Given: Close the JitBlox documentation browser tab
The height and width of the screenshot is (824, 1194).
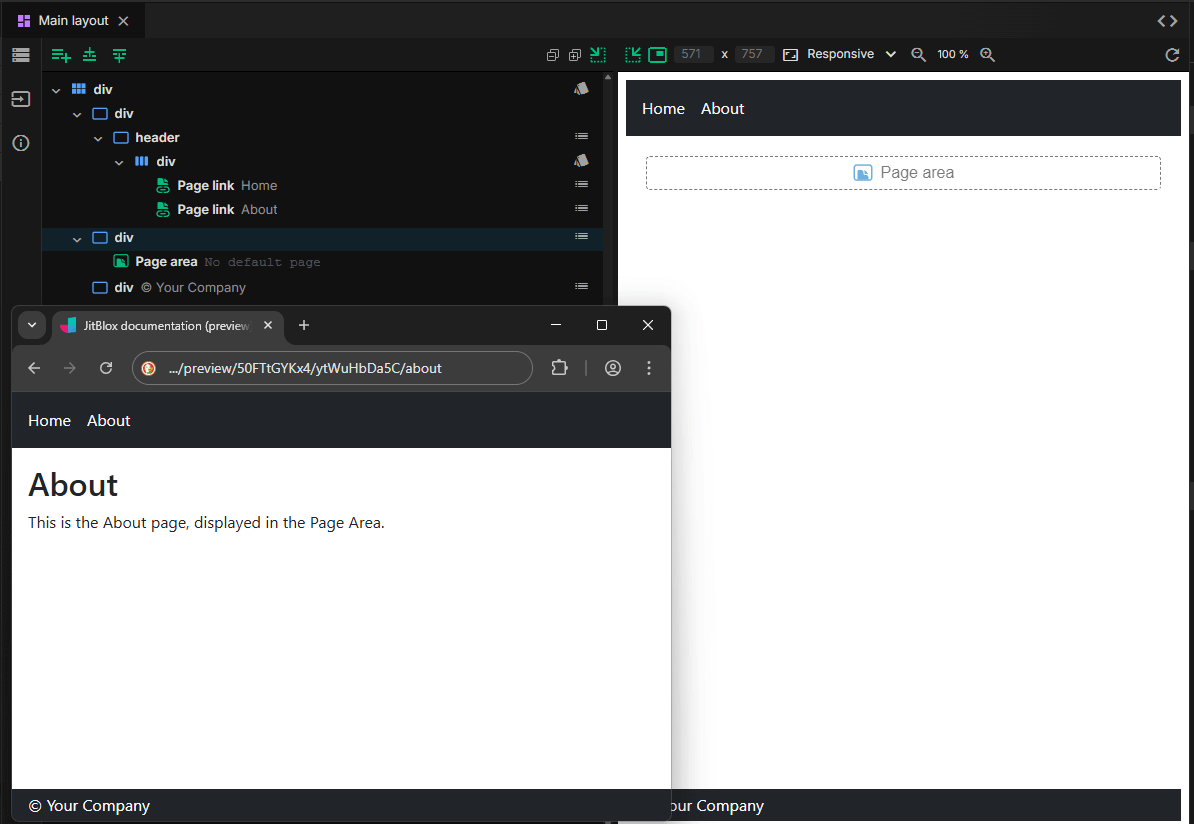Looking at the screenshot, I should click(268, 325).
